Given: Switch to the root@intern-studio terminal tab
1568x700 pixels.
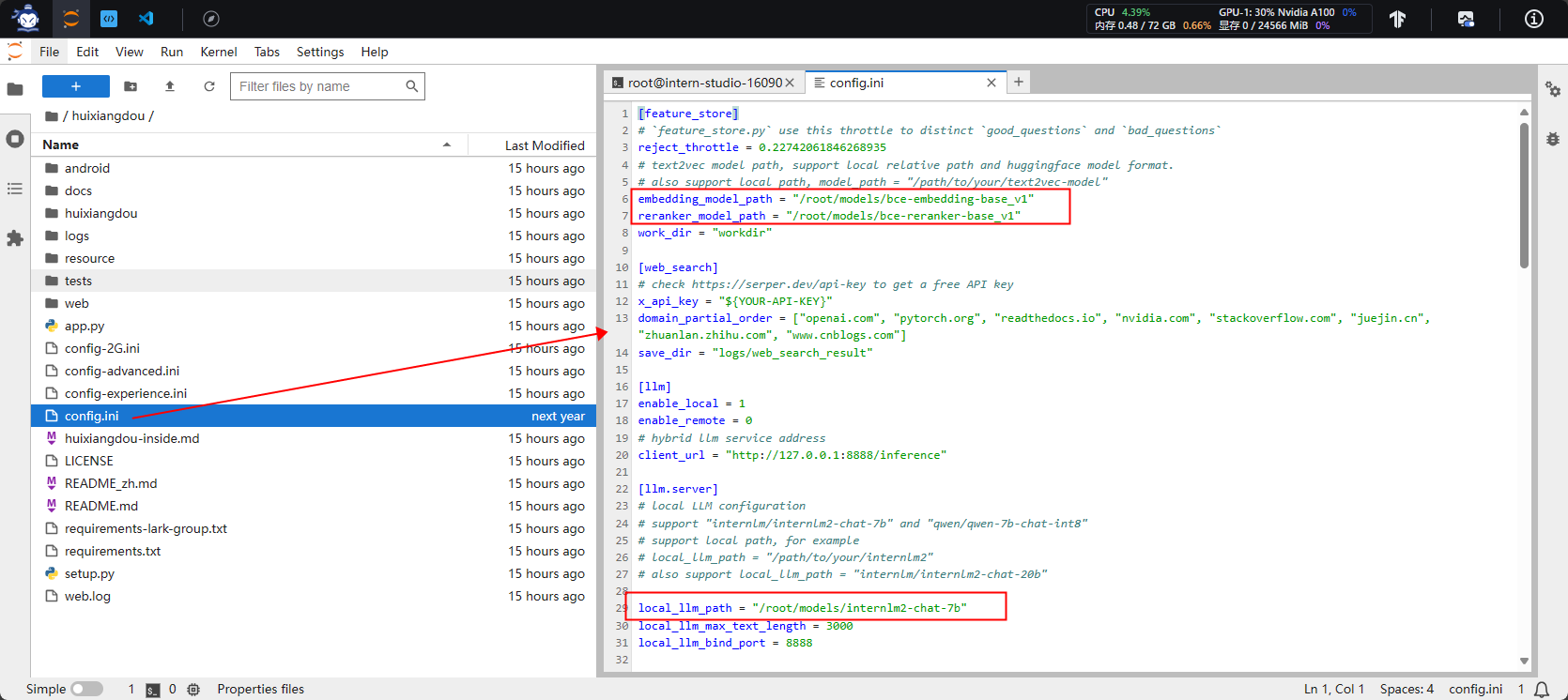Looking at the screenshot, I should click(x=703, y=83).
